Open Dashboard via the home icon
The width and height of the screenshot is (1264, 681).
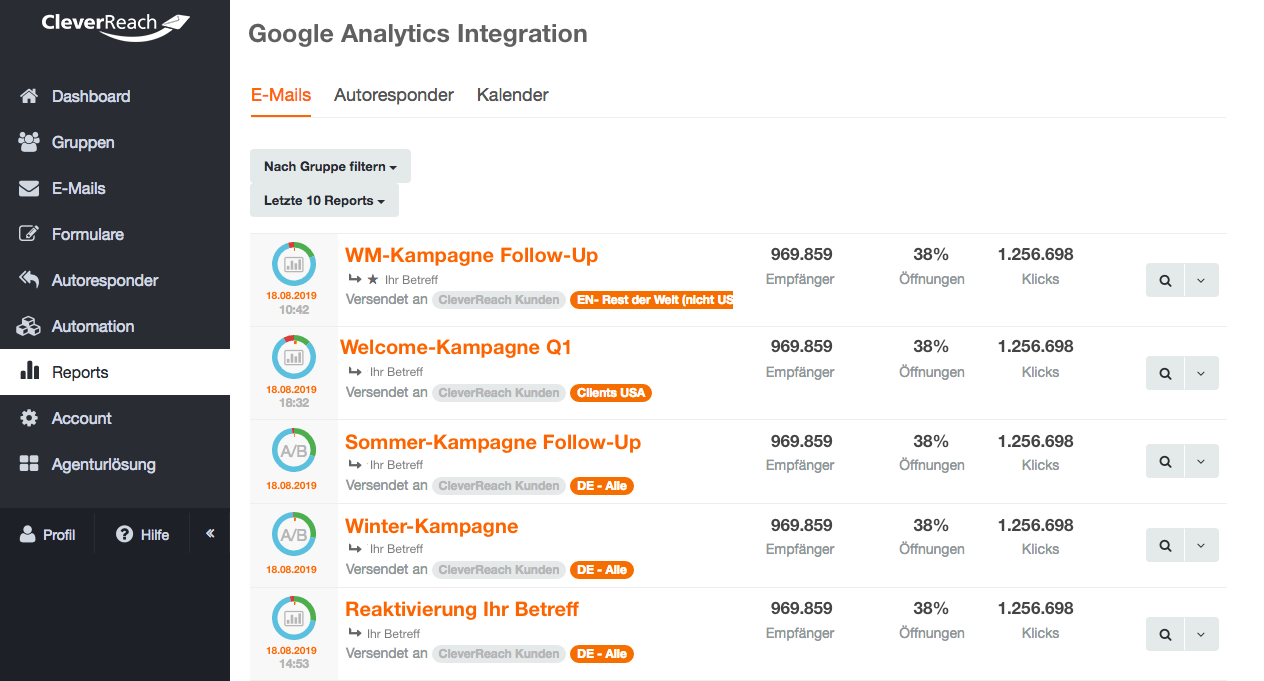(29, 96)
